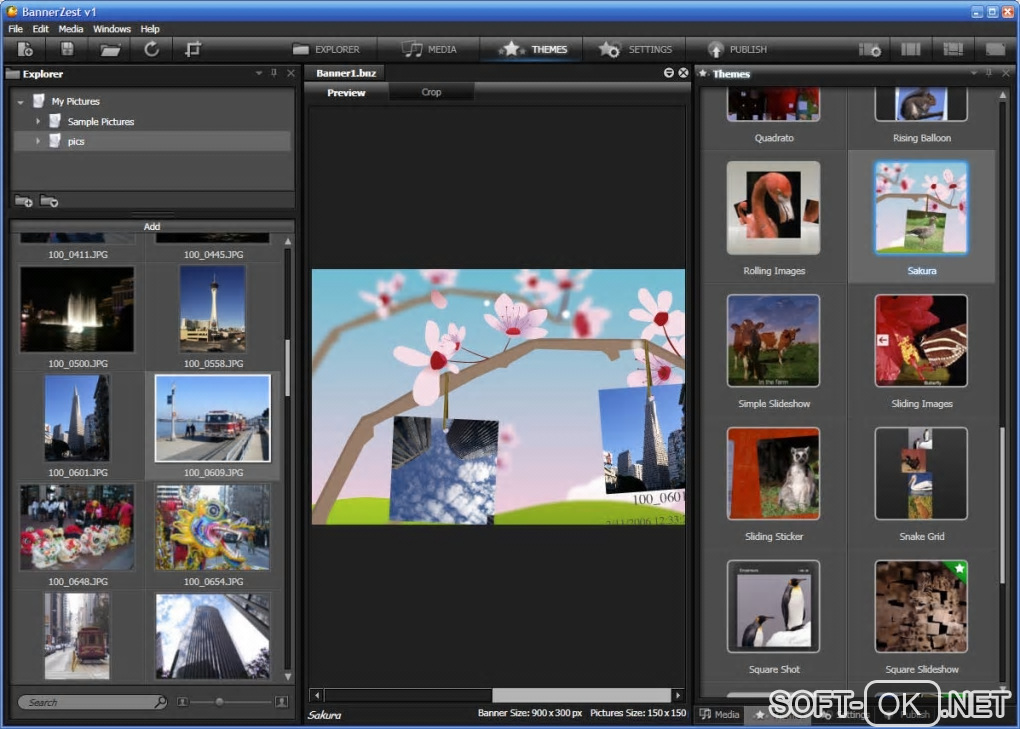This screenshot has height=729, width=1020.
Task: Click the Crop tool toolbar icon
Action: [194, 49]
